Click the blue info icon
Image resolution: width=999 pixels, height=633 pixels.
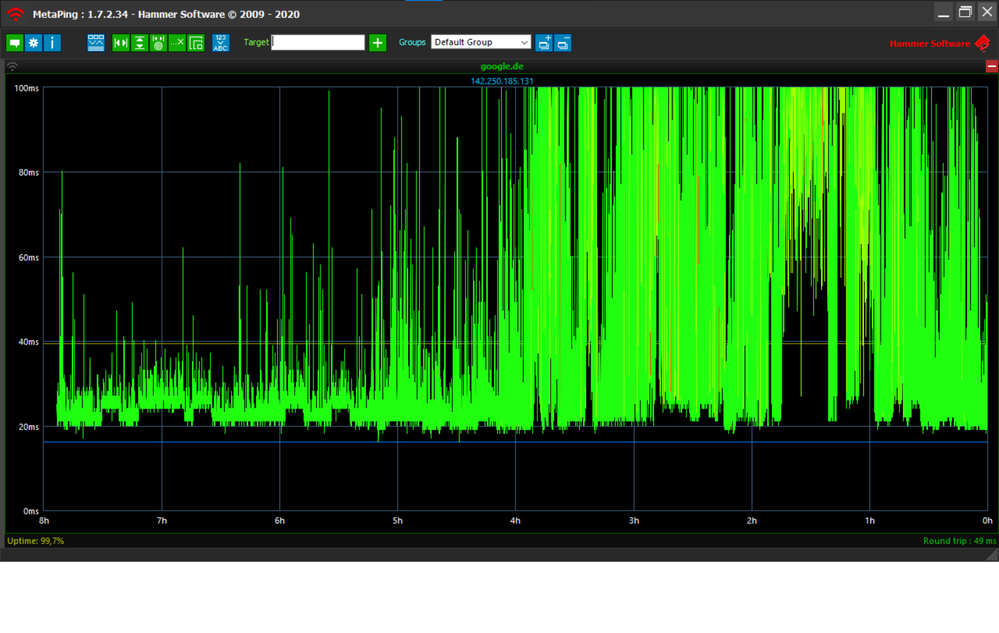(x=52, y=43)
